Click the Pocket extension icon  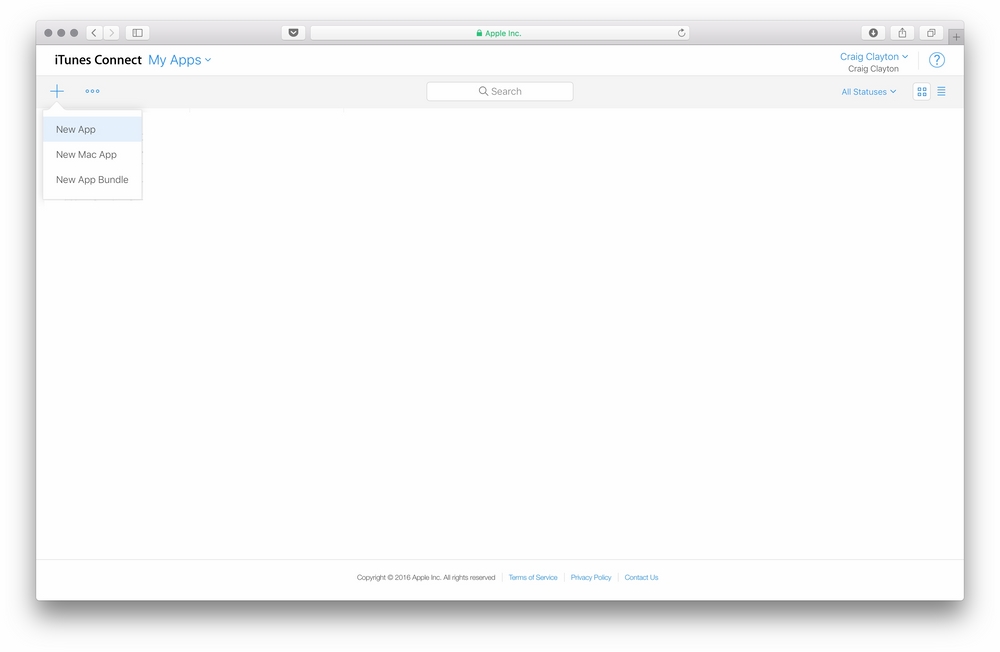tap(293, 33)
